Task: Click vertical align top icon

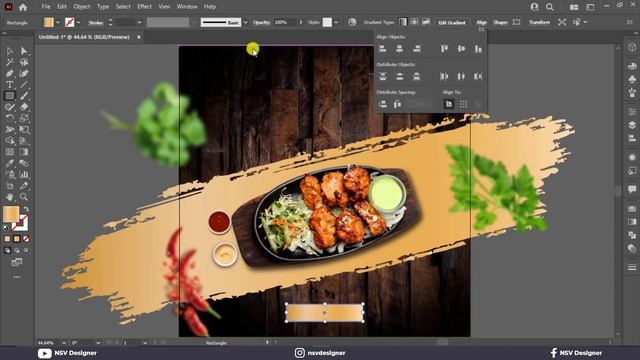Action: pos(444,49)
